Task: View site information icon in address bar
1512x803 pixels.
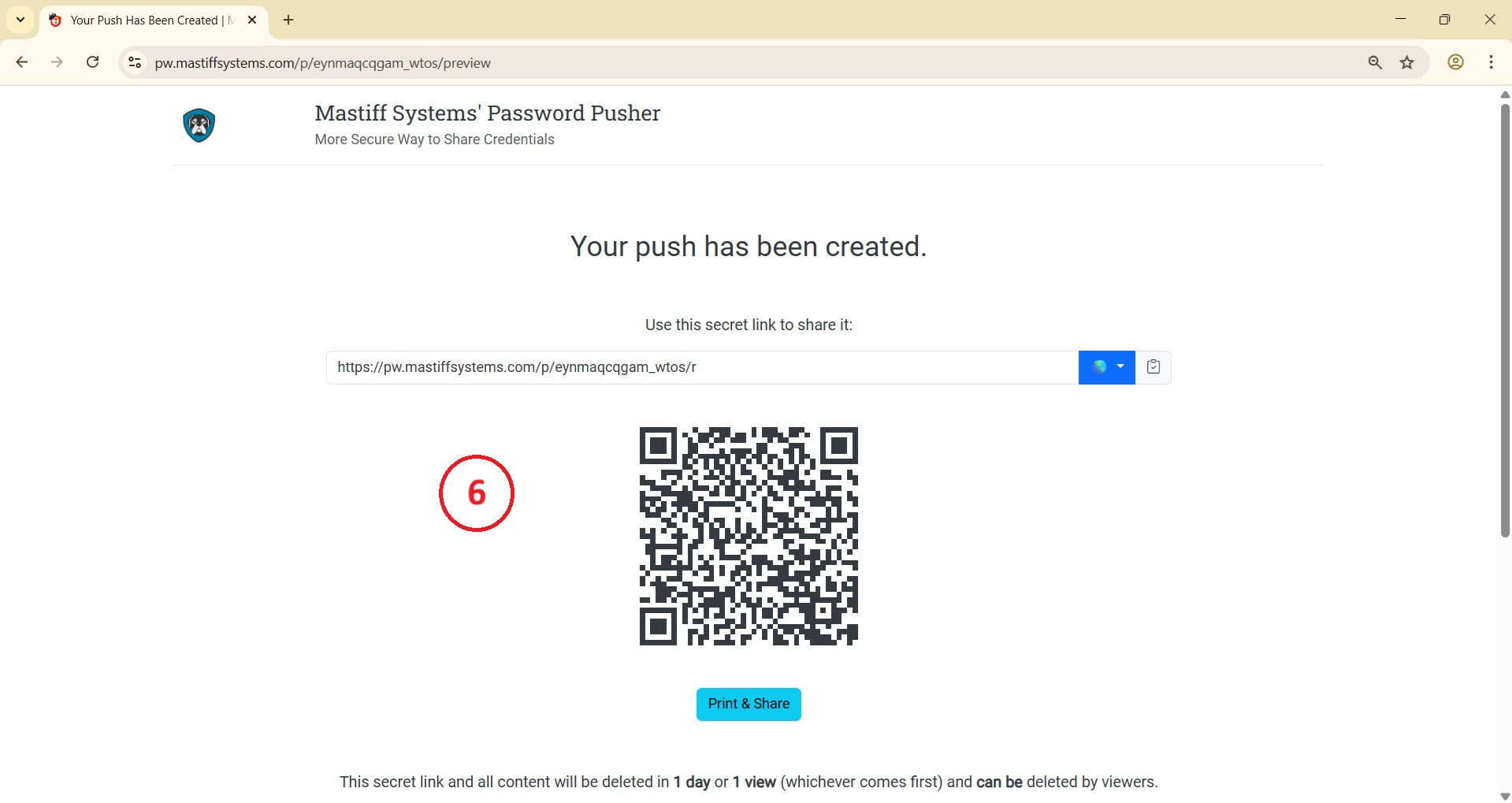Action: (x=135, y=63)
